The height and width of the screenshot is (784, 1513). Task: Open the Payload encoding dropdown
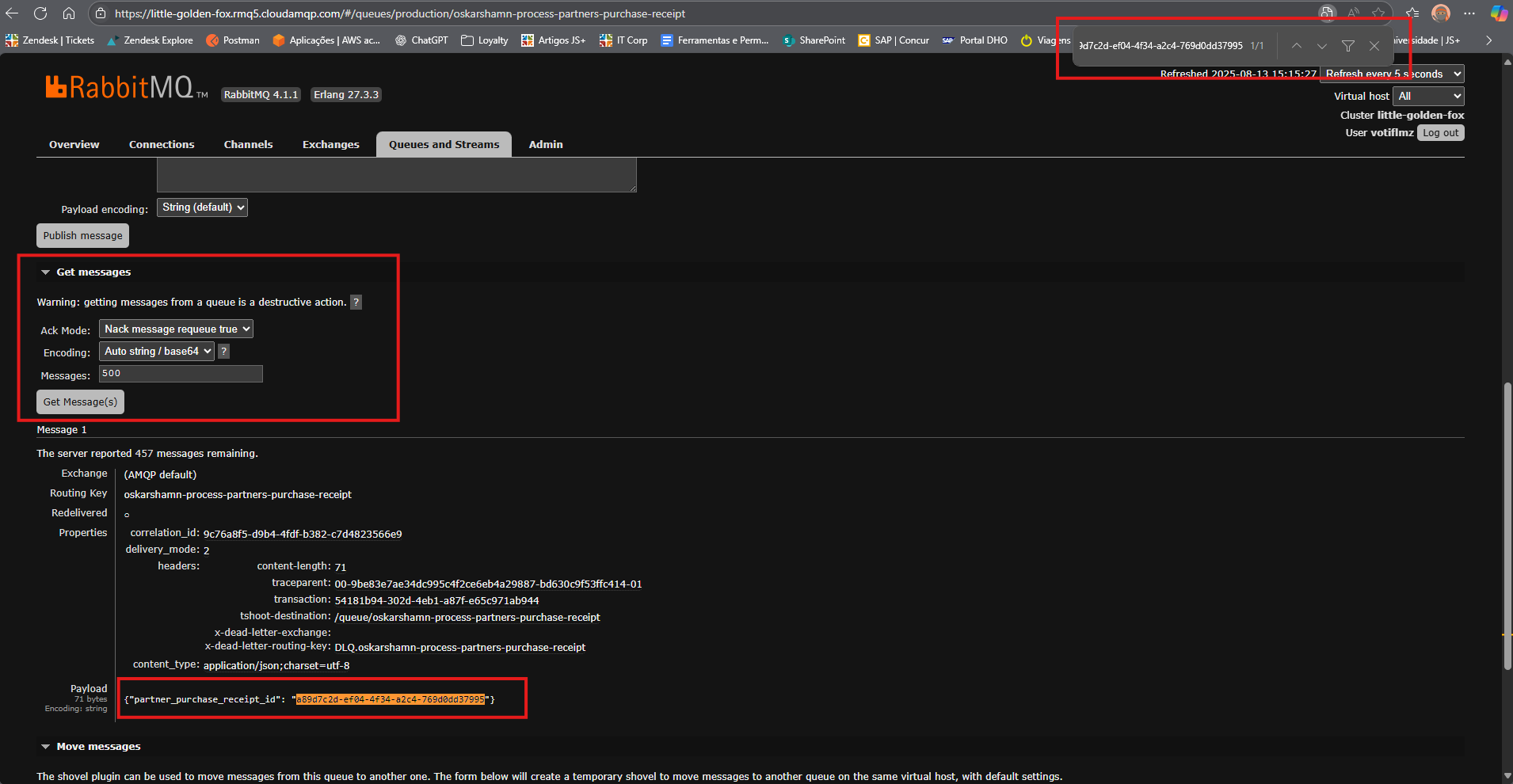[x=202, y=207]
